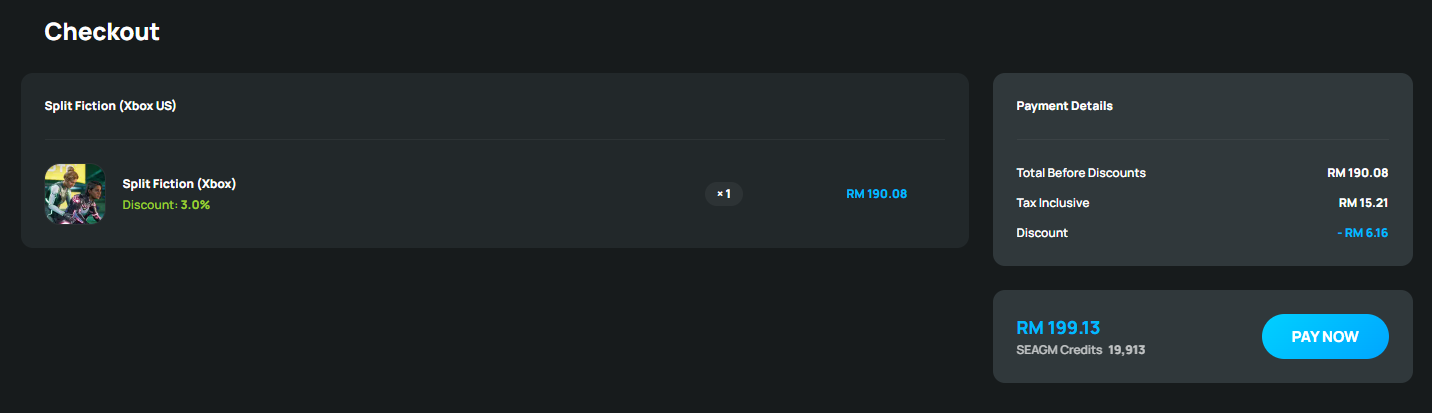
Task: Select the Split Fiction (Xbox US) section header
Action: (x=110, y=105)
